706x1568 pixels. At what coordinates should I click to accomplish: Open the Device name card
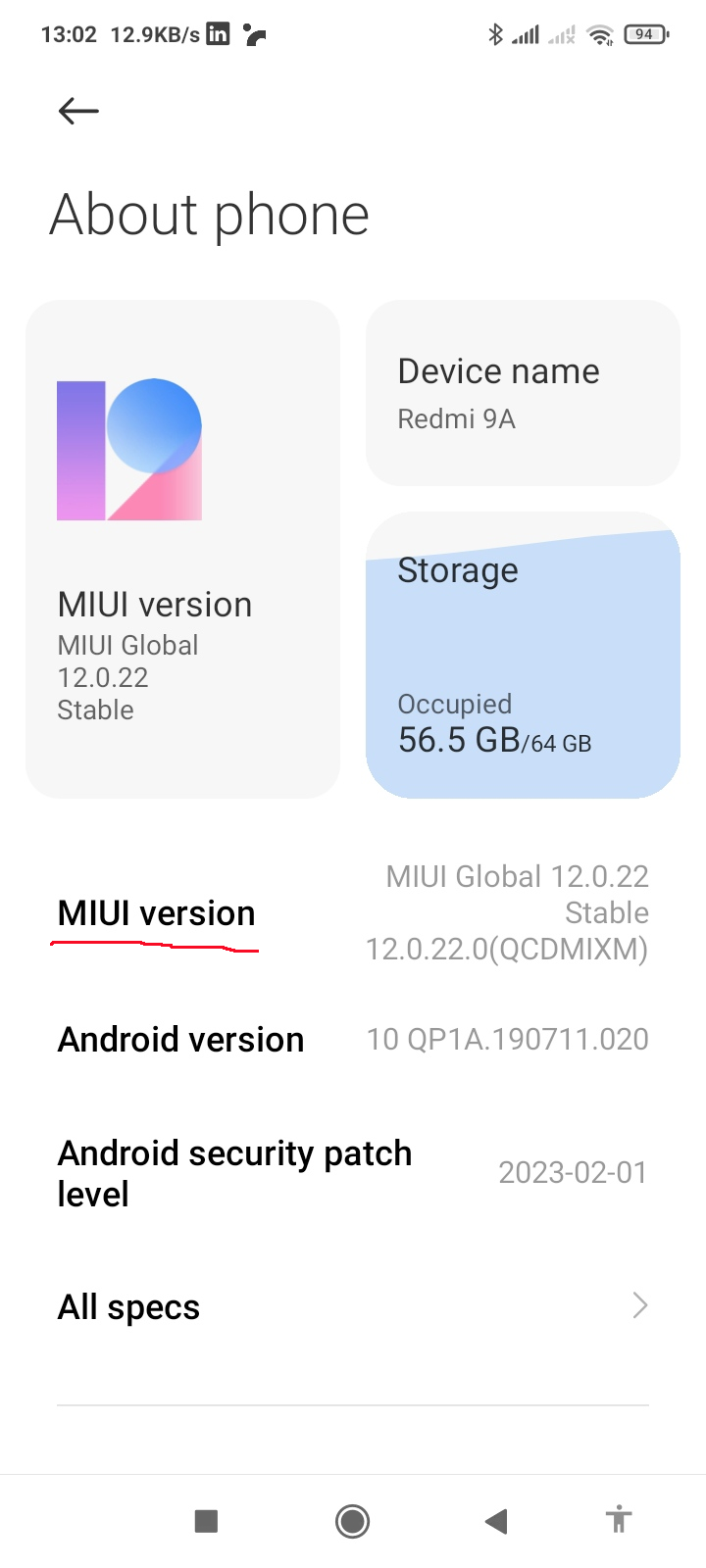pos(523,393)
